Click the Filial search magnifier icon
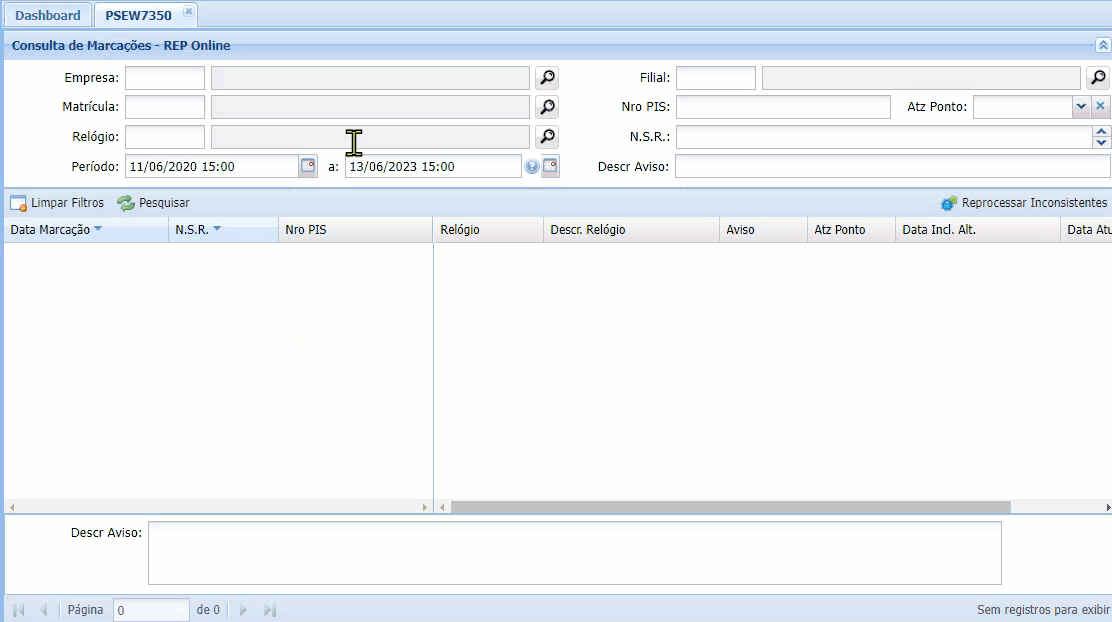 click(1098, 78)
